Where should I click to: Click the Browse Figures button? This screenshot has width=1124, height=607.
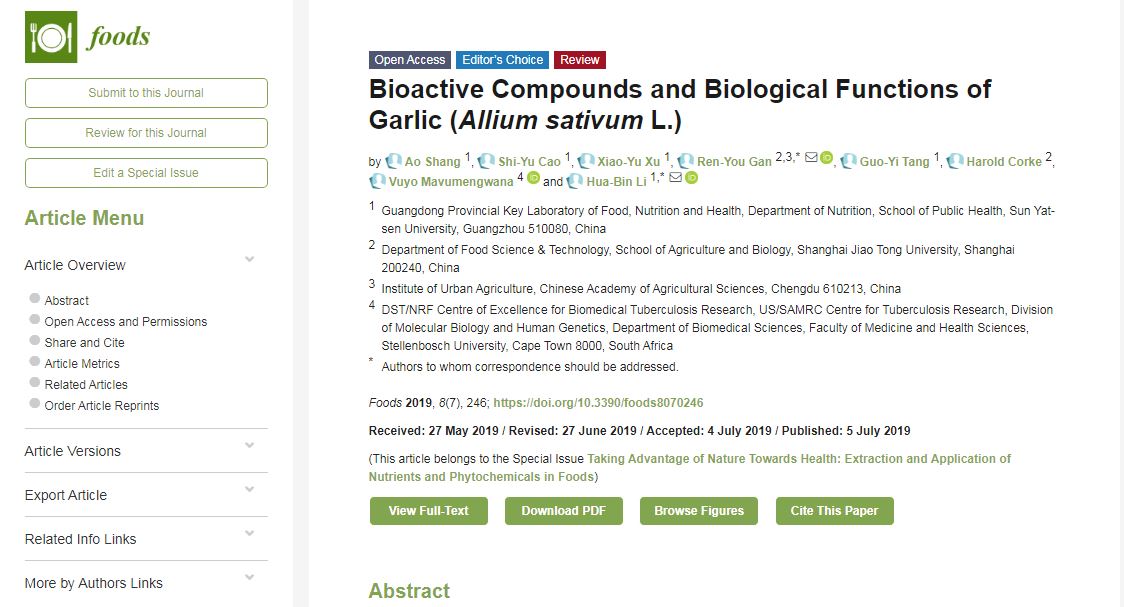pos(699,511)
